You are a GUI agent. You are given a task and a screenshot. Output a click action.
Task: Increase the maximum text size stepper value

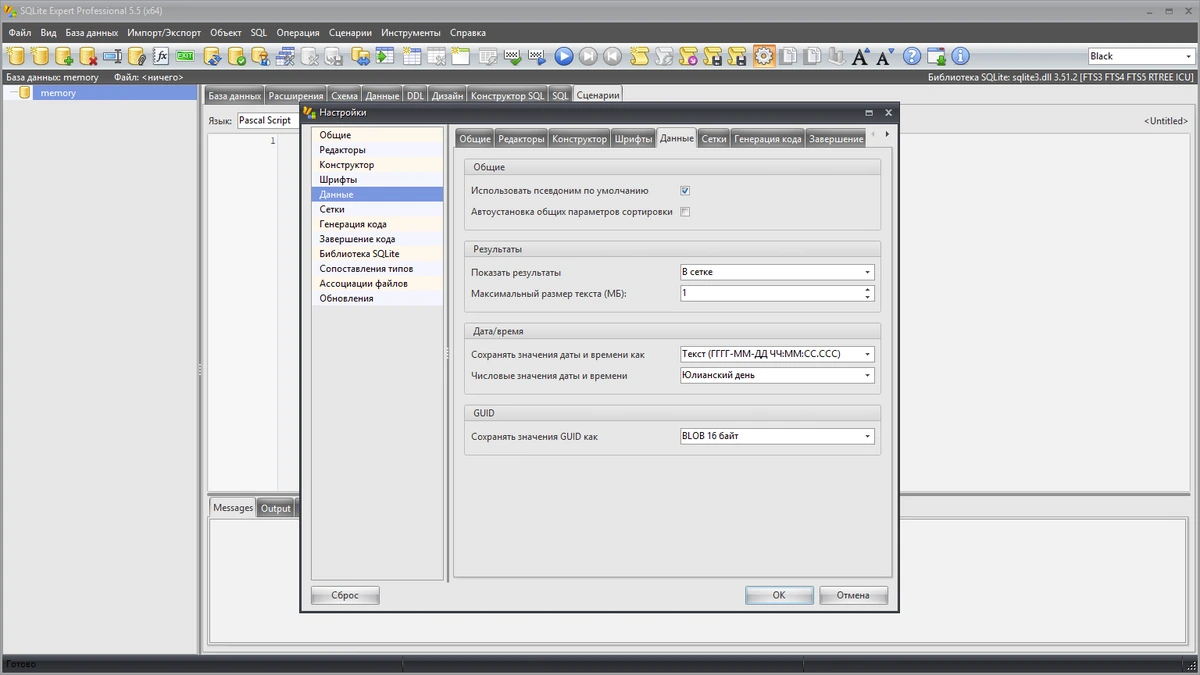[868, 290]
